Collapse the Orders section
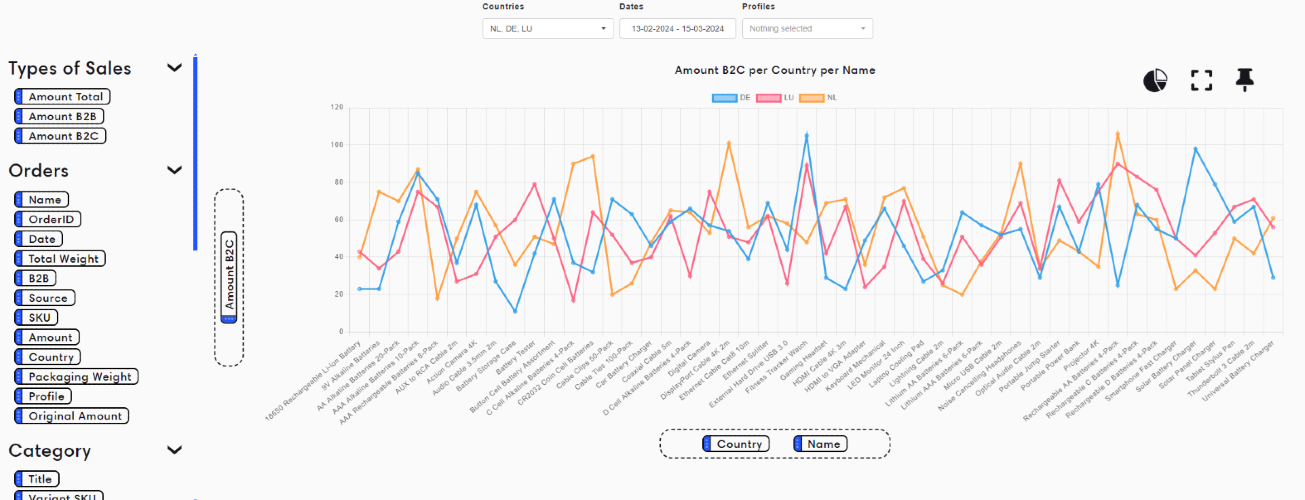 (x=174, y=170)
